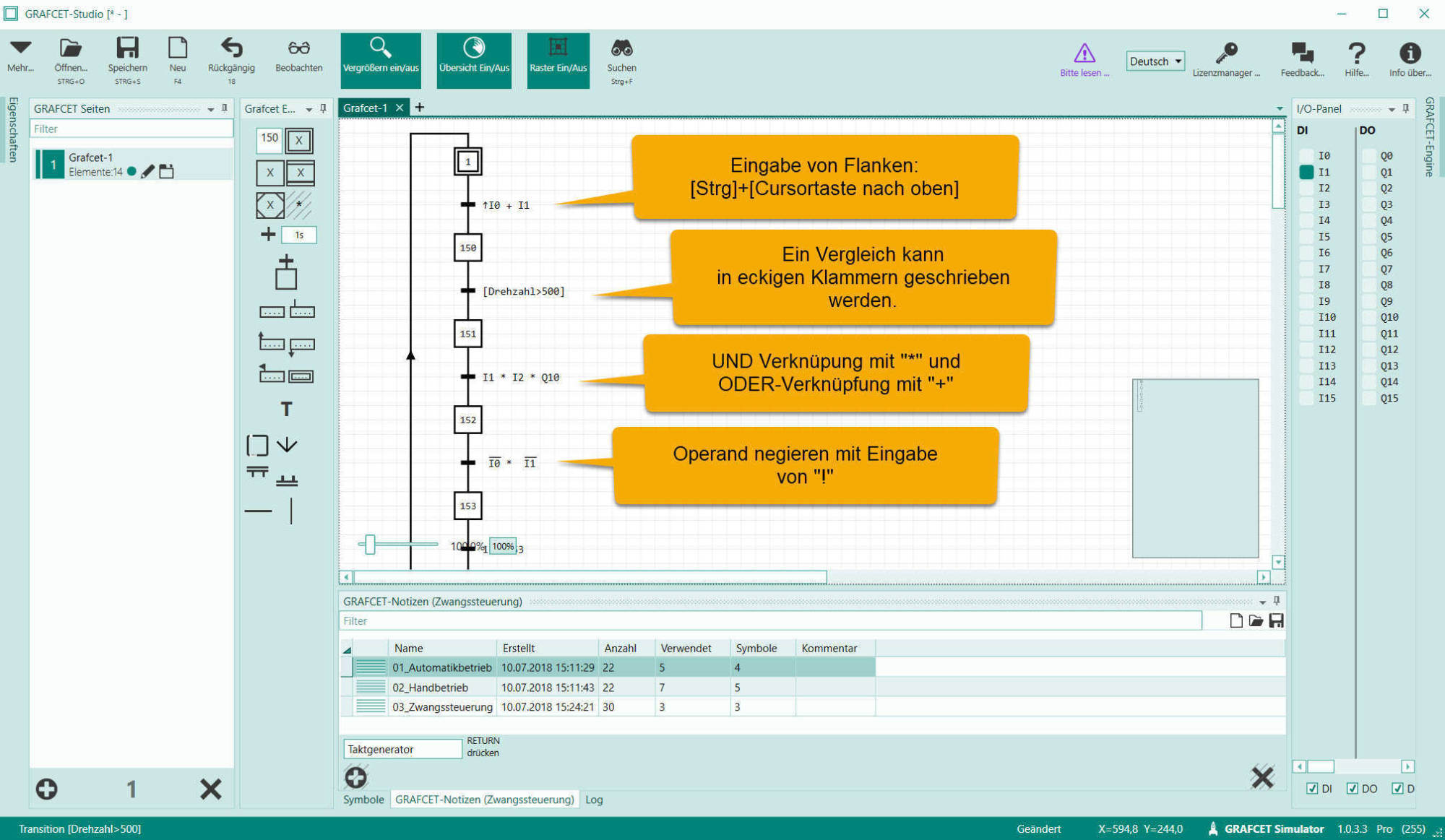The image size is (1445, 840).
Task: Open search with the Suchen binoculars
Action: tap(621, 48)
